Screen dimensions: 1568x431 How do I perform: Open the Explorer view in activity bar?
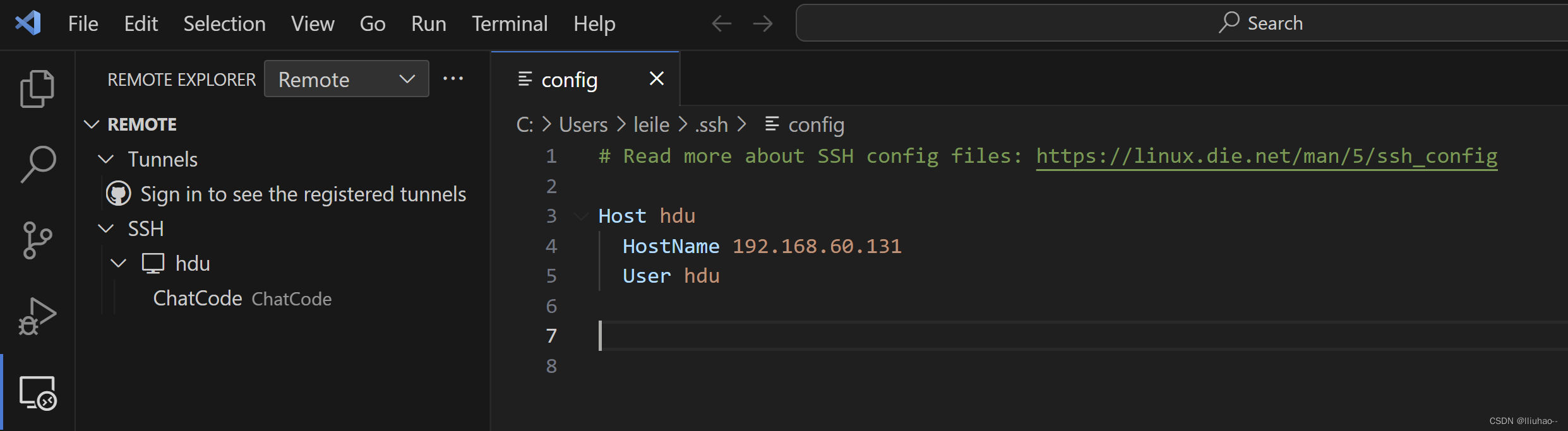click(37, 88)
